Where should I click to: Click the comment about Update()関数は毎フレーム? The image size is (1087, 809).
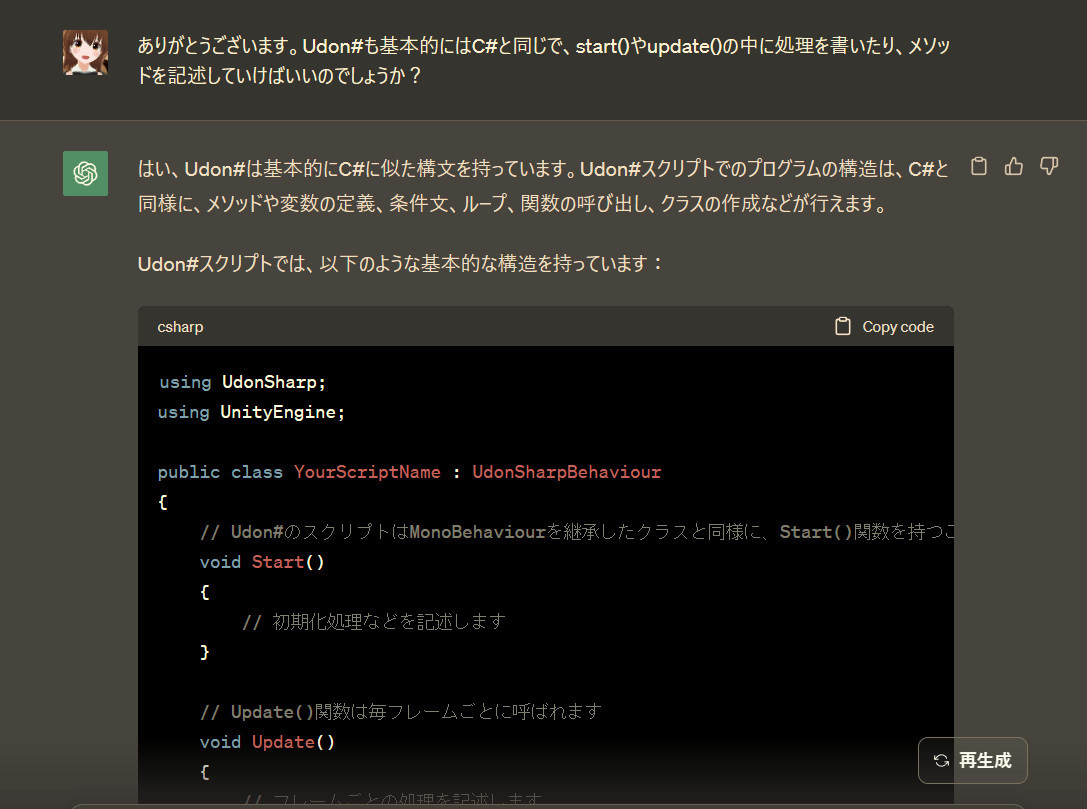pyautogui.click(x=401, y=712)
